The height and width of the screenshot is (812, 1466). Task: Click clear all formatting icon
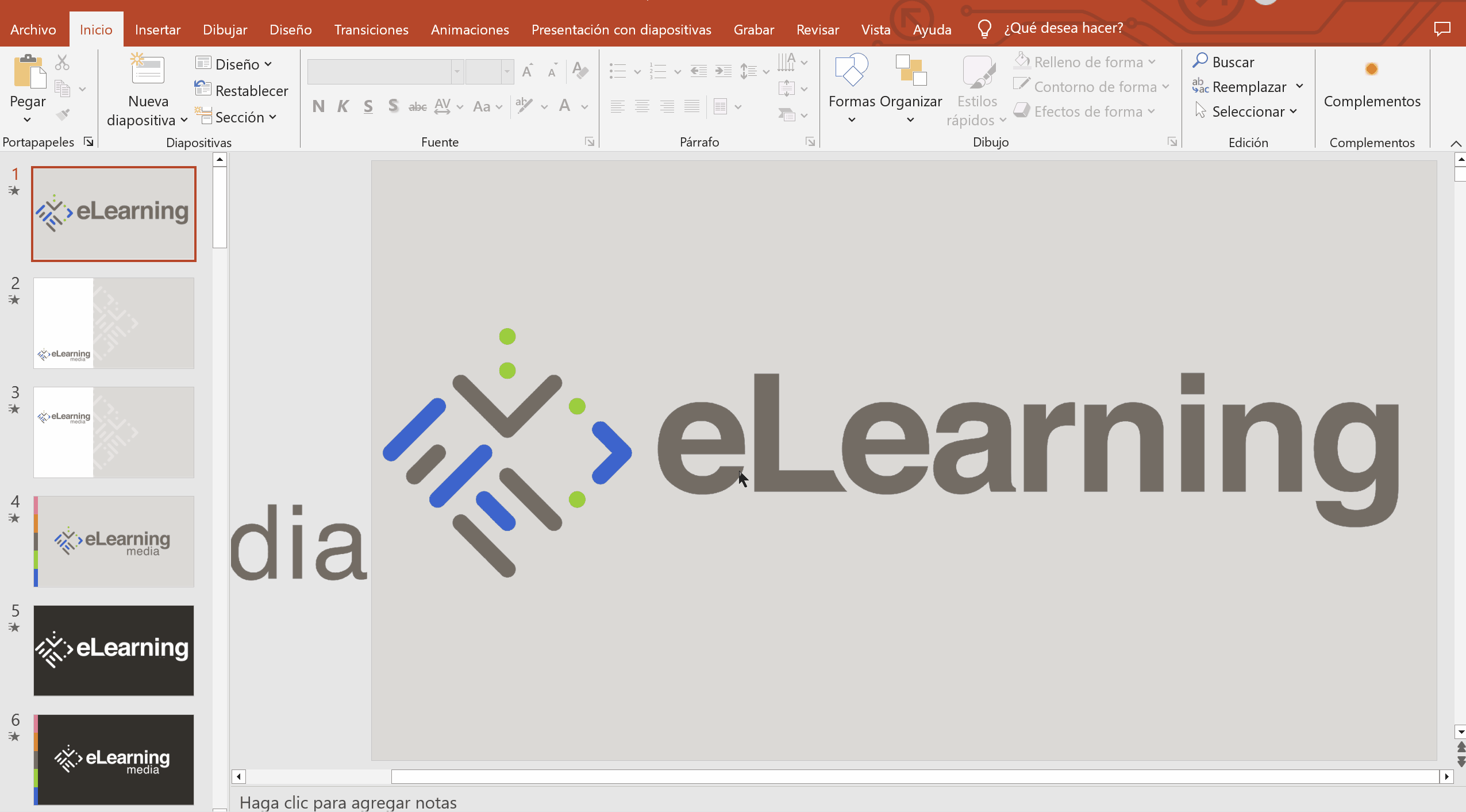[x=580, y=70]
